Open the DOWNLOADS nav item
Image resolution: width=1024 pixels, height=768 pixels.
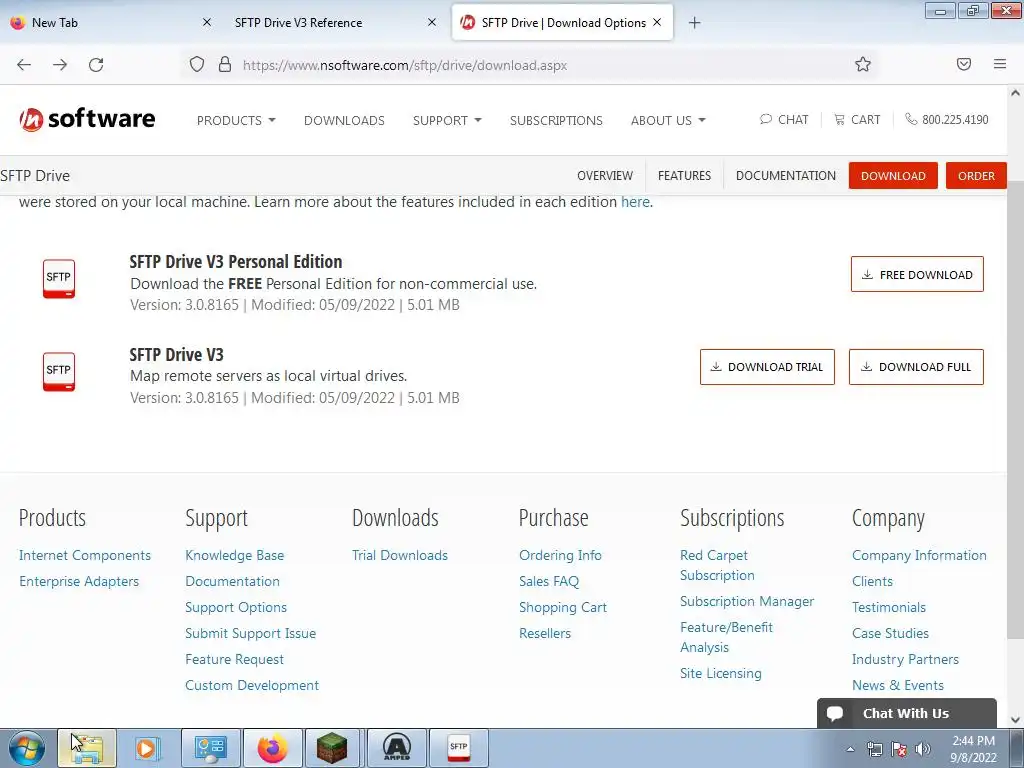[344, 120]
